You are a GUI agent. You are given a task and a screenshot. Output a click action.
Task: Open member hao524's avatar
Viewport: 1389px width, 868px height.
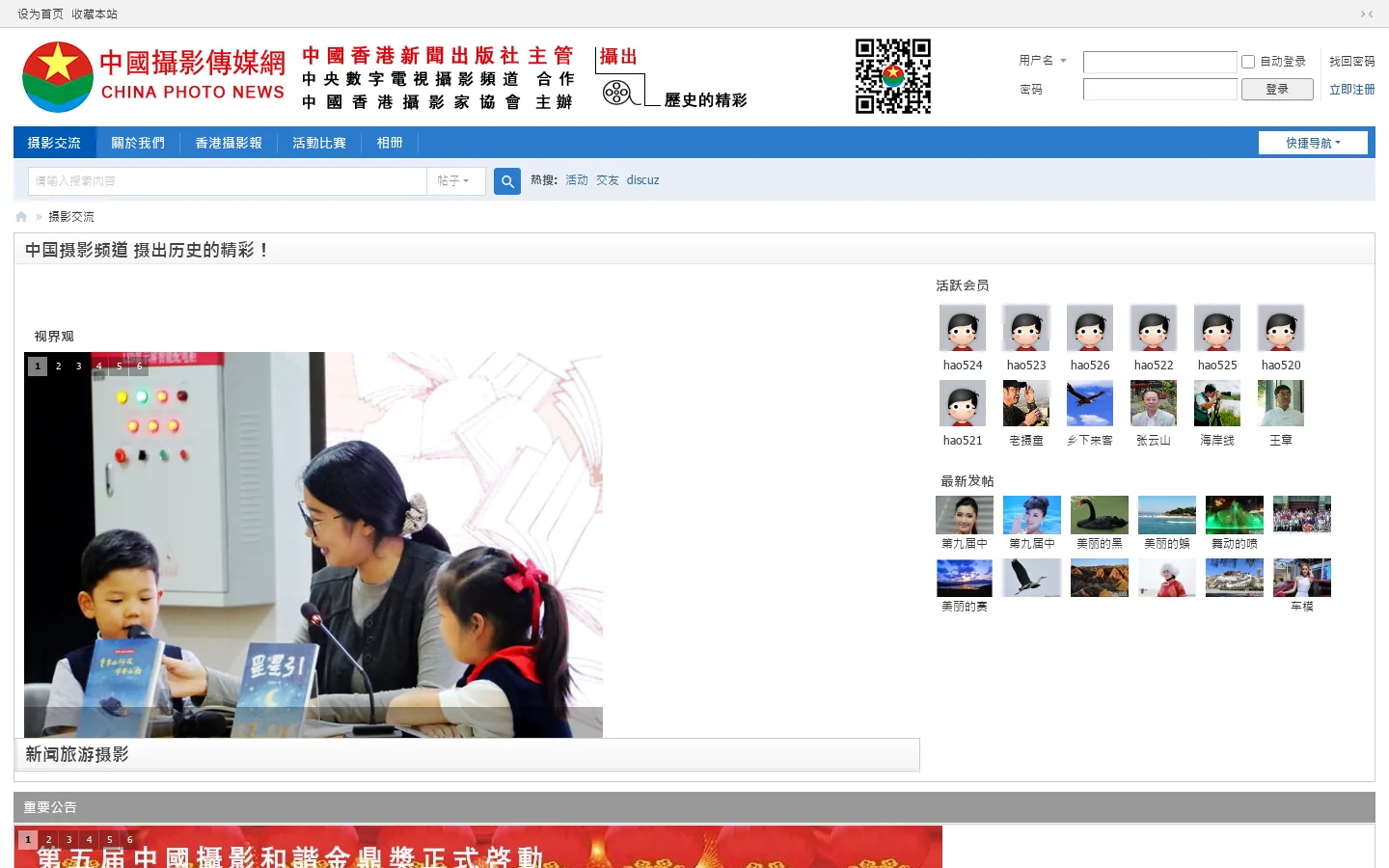[963, 328]
